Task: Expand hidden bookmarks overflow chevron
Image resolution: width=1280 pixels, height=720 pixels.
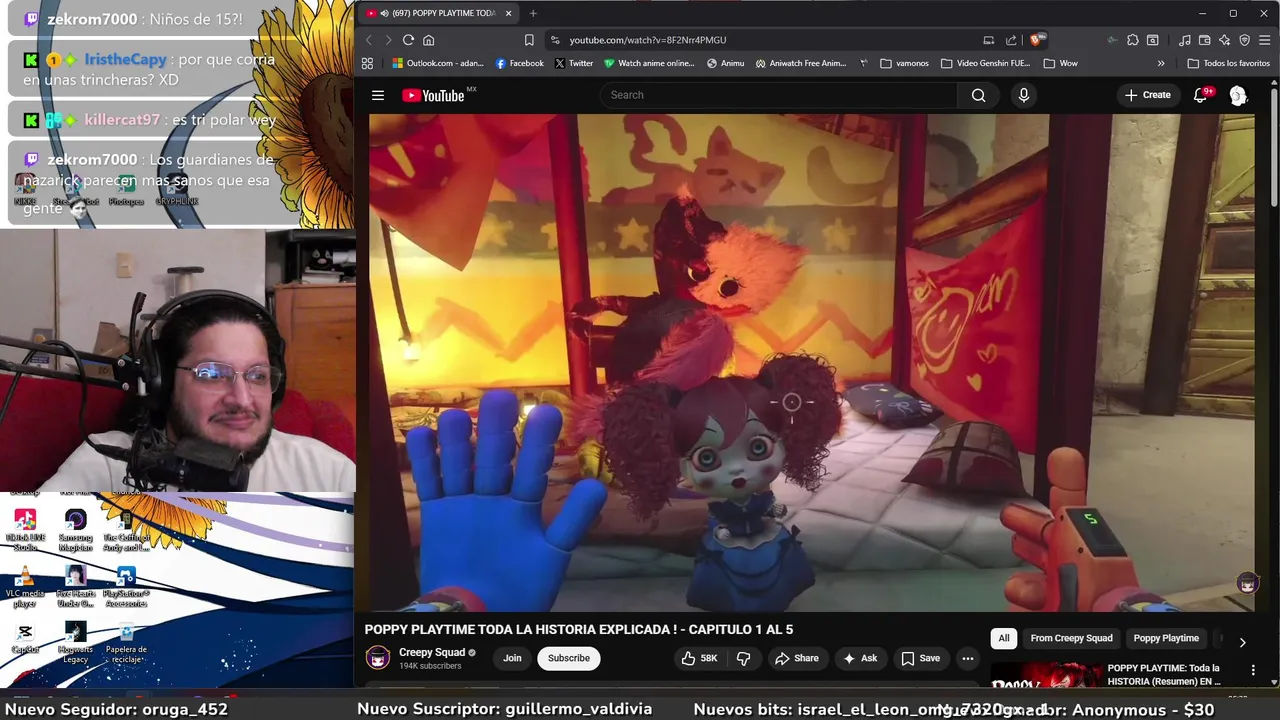Action: click(x=1161, y=63)
